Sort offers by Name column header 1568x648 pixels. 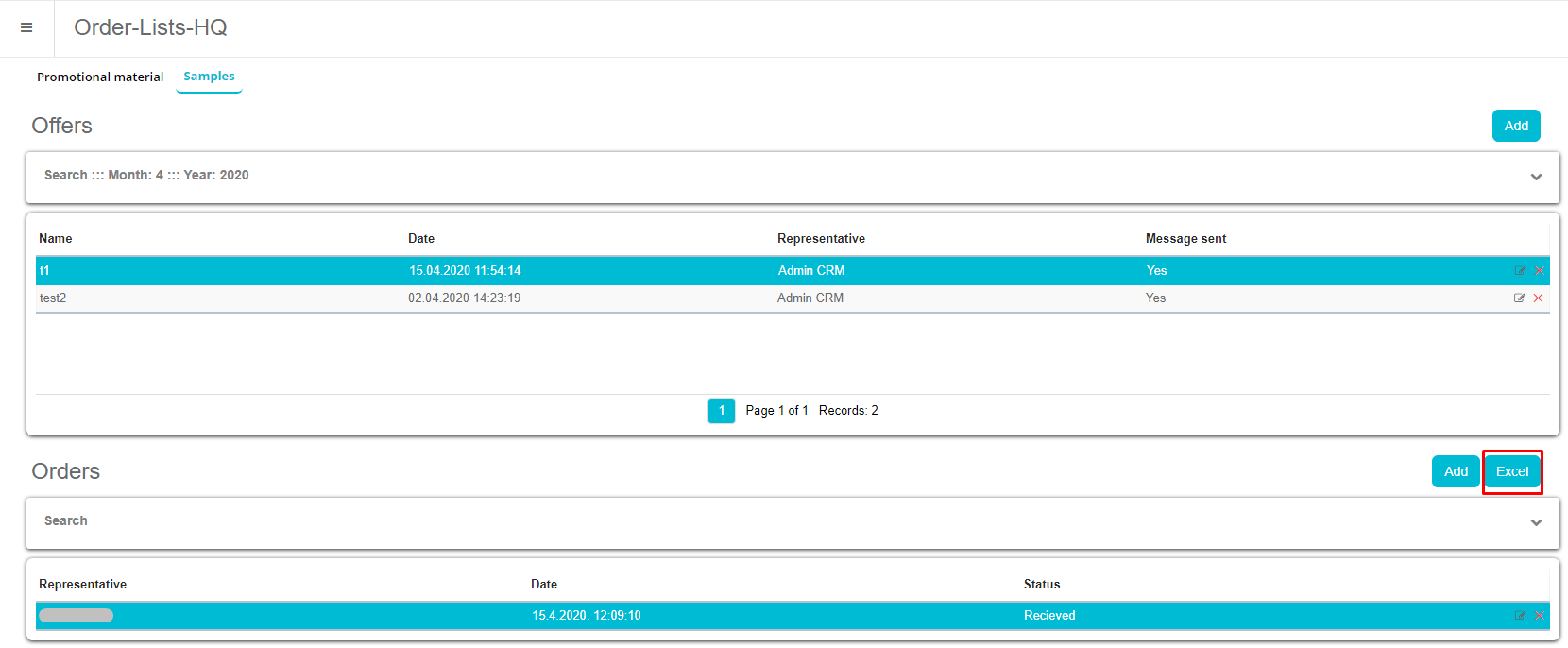pyautogui.click(x=56, y=239)
